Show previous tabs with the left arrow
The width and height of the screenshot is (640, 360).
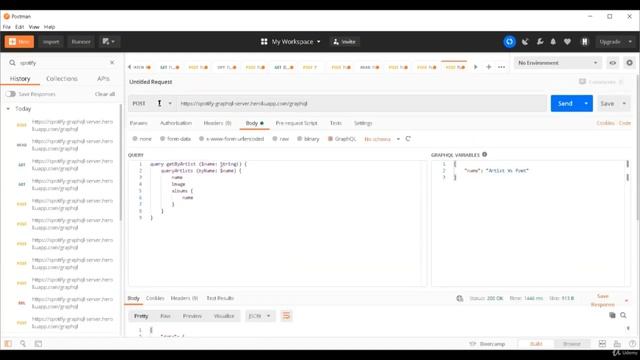pos(129,67)
